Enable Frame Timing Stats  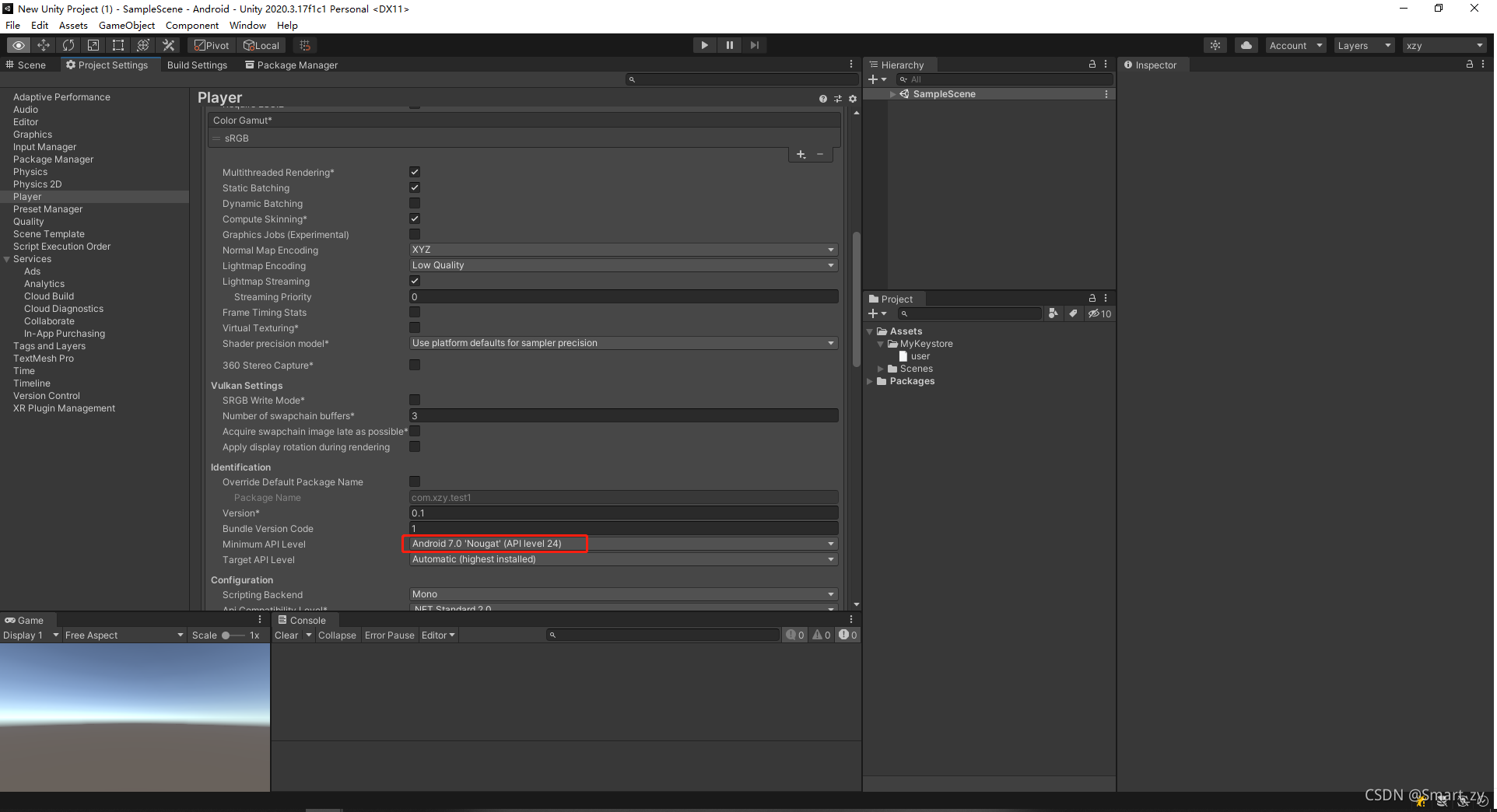coord(415,312)
